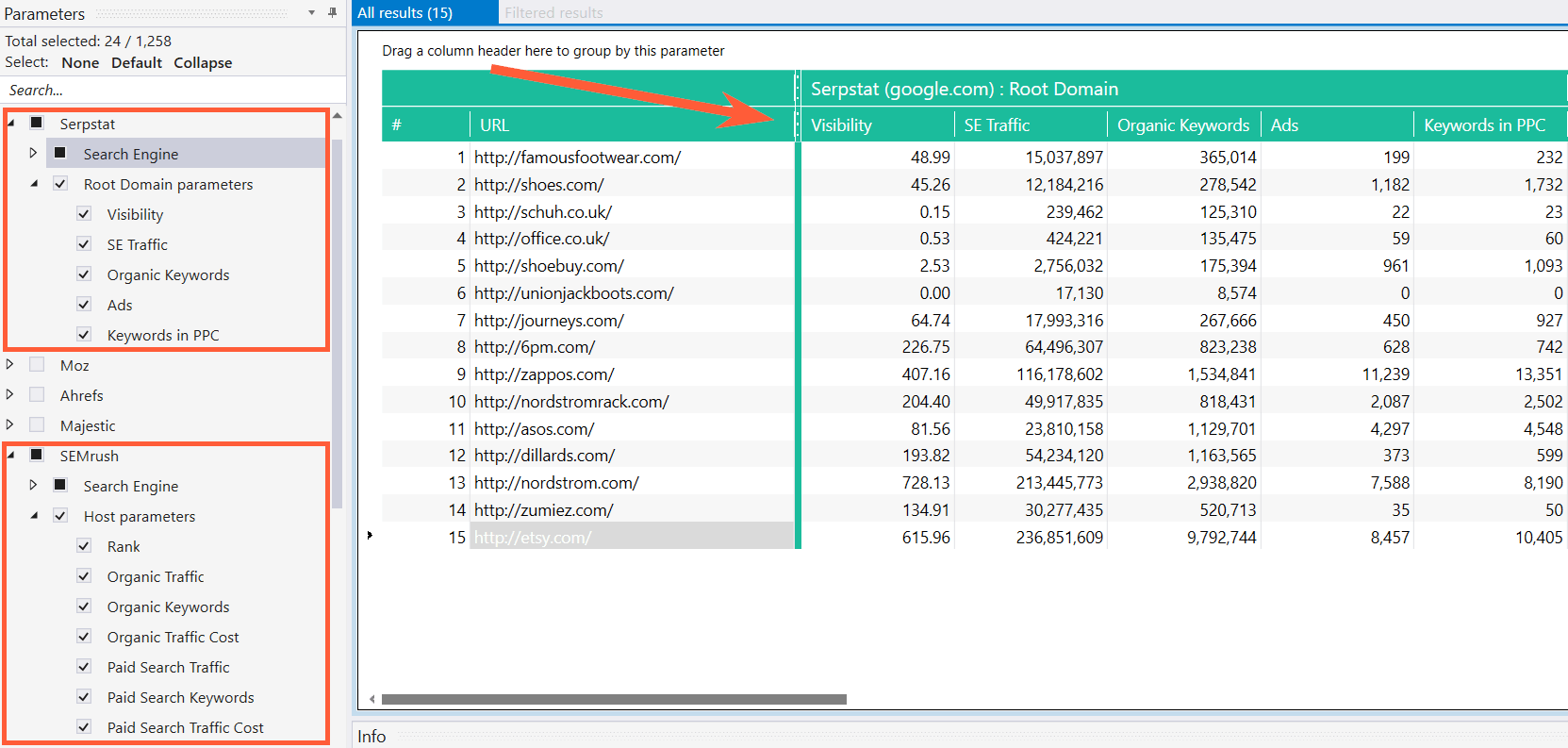Collapse the Serpstat tree node
Image resolution: width=1568 pixels, height=748 pixels.
[10, 124]
